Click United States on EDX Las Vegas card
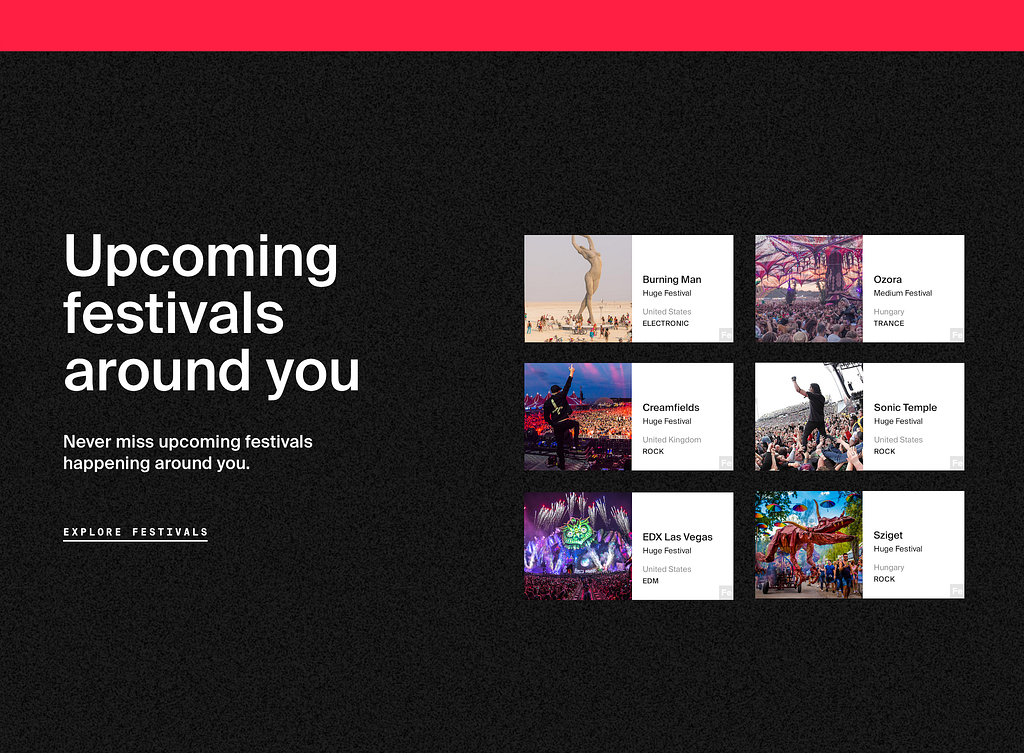This screenshot has width=1024, height=753. click(x=667, y=569)
